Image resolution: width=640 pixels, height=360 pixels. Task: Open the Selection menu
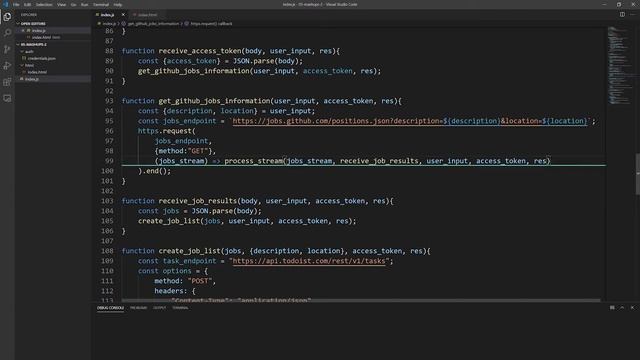point(44,4)
